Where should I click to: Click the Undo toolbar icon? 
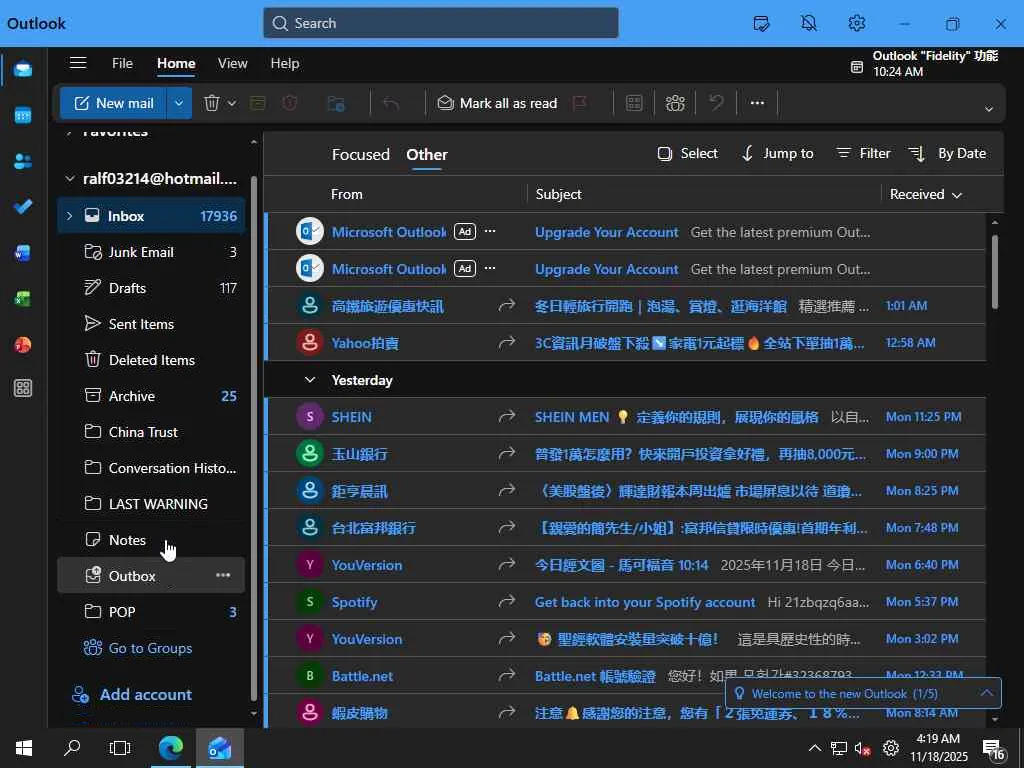click(716, 103)
